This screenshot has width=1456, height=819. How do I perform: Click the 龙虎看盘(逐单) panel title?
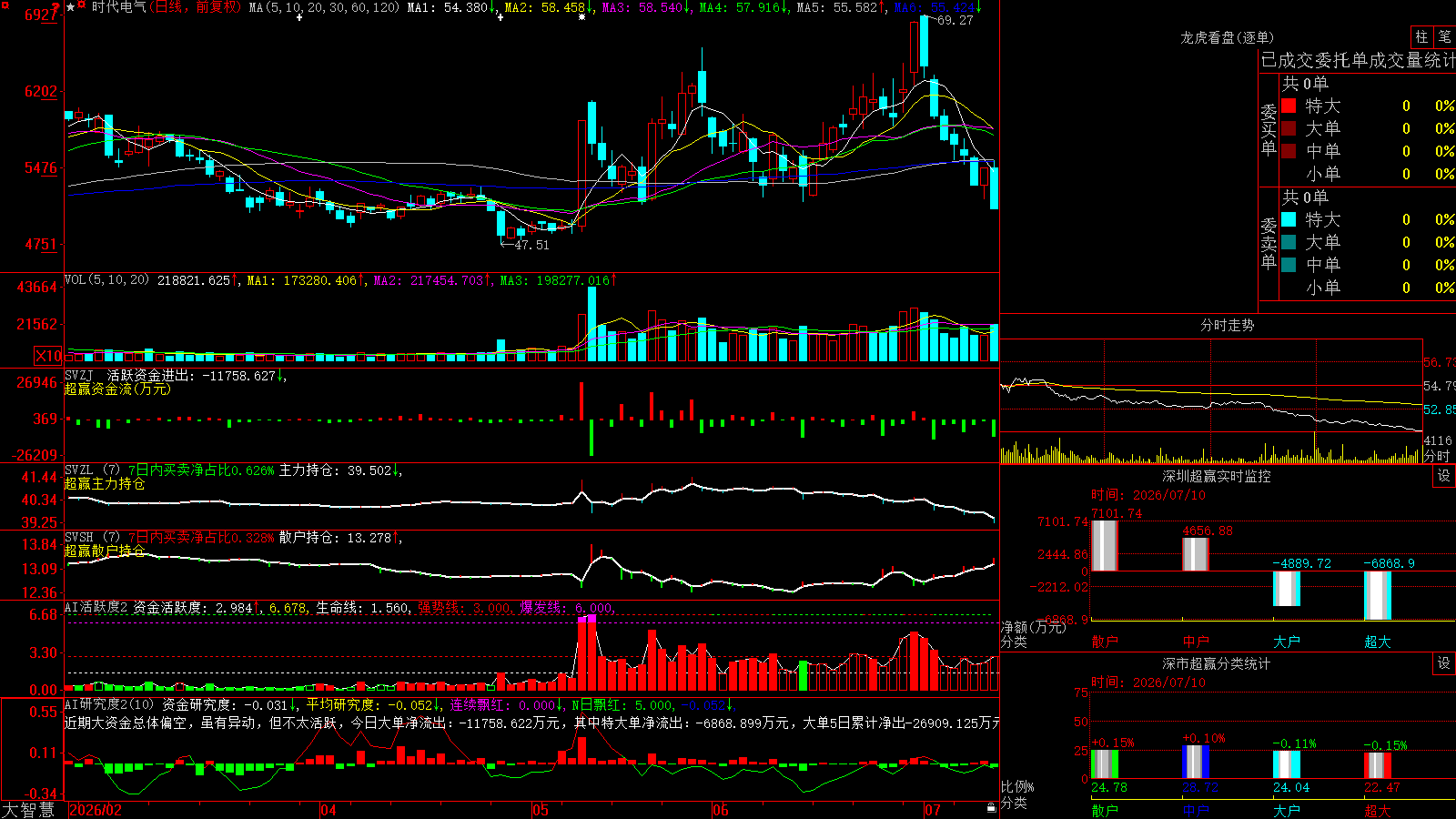click(1228, 37)
